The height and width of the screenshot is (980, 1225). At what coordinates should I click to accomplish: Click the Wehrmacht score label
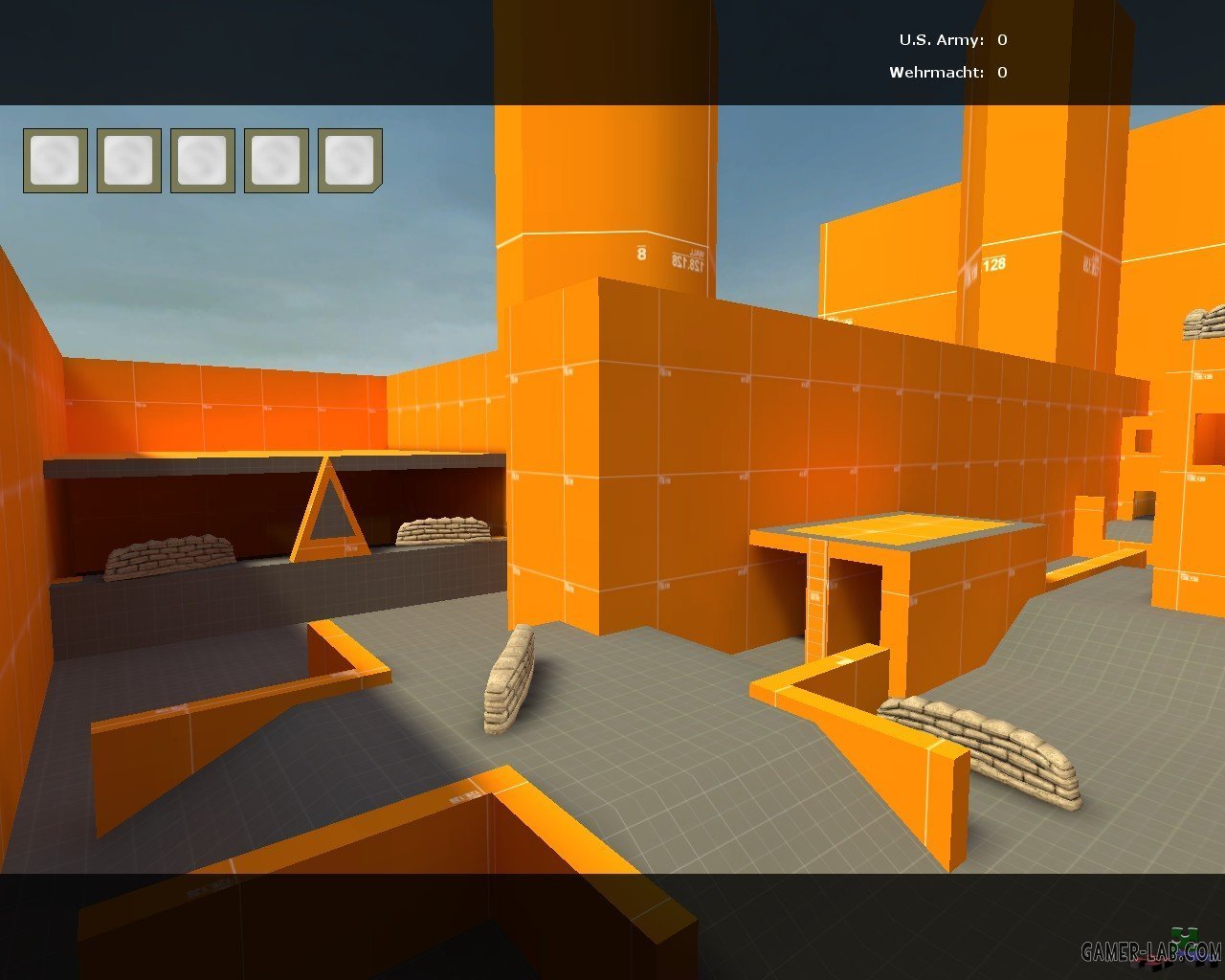click(x=936, y=73)
